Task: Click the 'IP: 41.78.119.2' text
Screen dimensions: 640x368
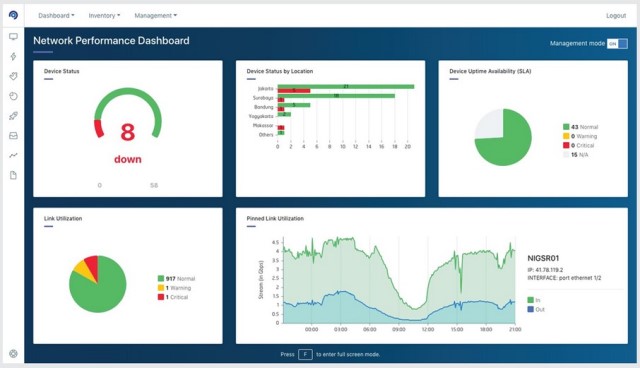Action: (545, 270)
